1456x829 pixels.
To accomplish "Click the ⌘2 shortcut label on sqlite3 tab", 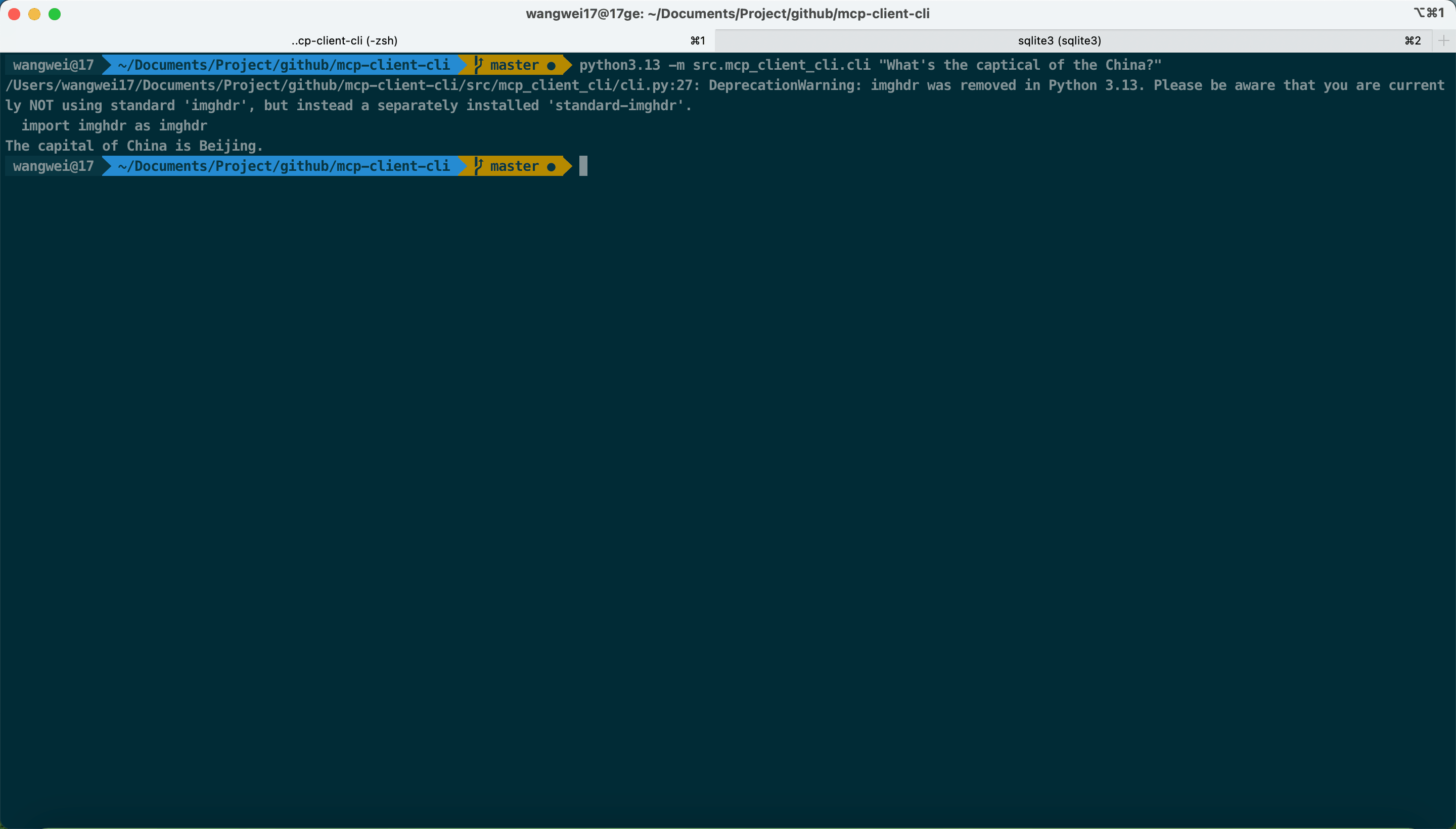I will [1413, 40].
